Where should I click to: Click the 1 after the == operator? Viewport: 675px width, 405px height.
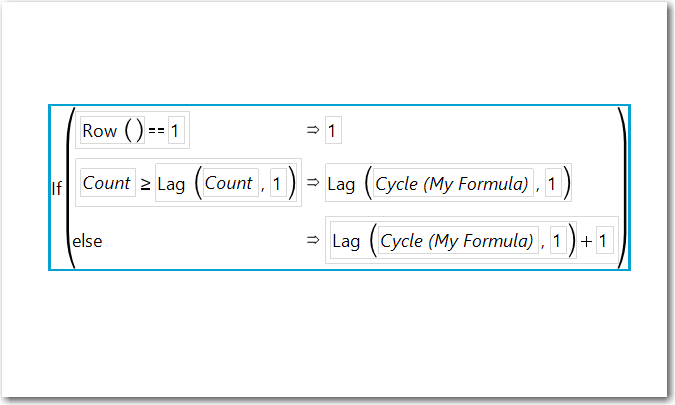pyautogui.click(x=176, y=130)
